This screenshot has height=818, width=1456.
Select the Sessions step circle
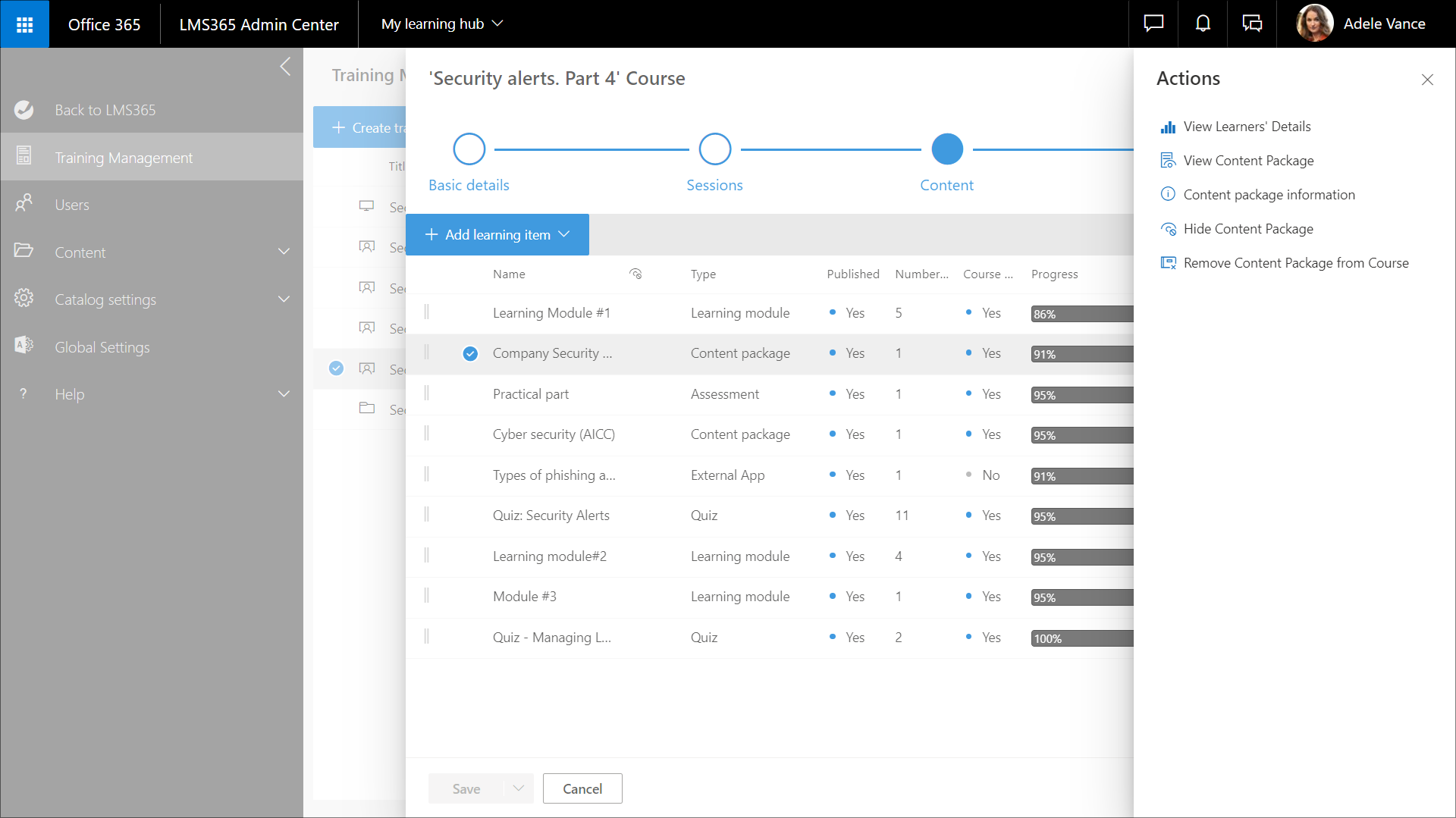point(714,149)
